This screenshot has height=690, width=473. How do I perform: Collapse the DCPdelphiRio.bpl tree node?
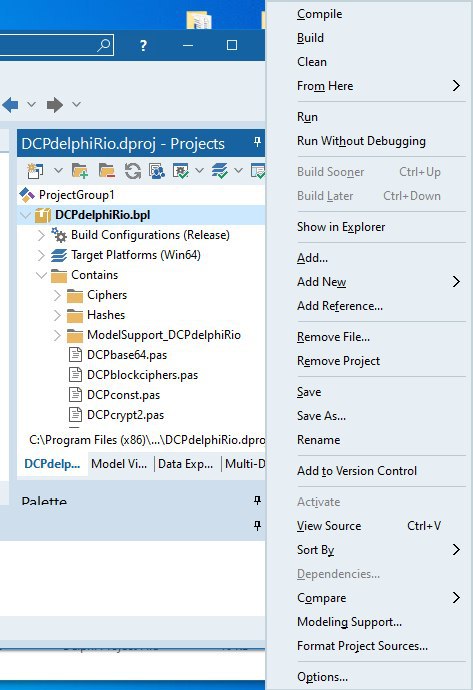(x=26, y=215)
